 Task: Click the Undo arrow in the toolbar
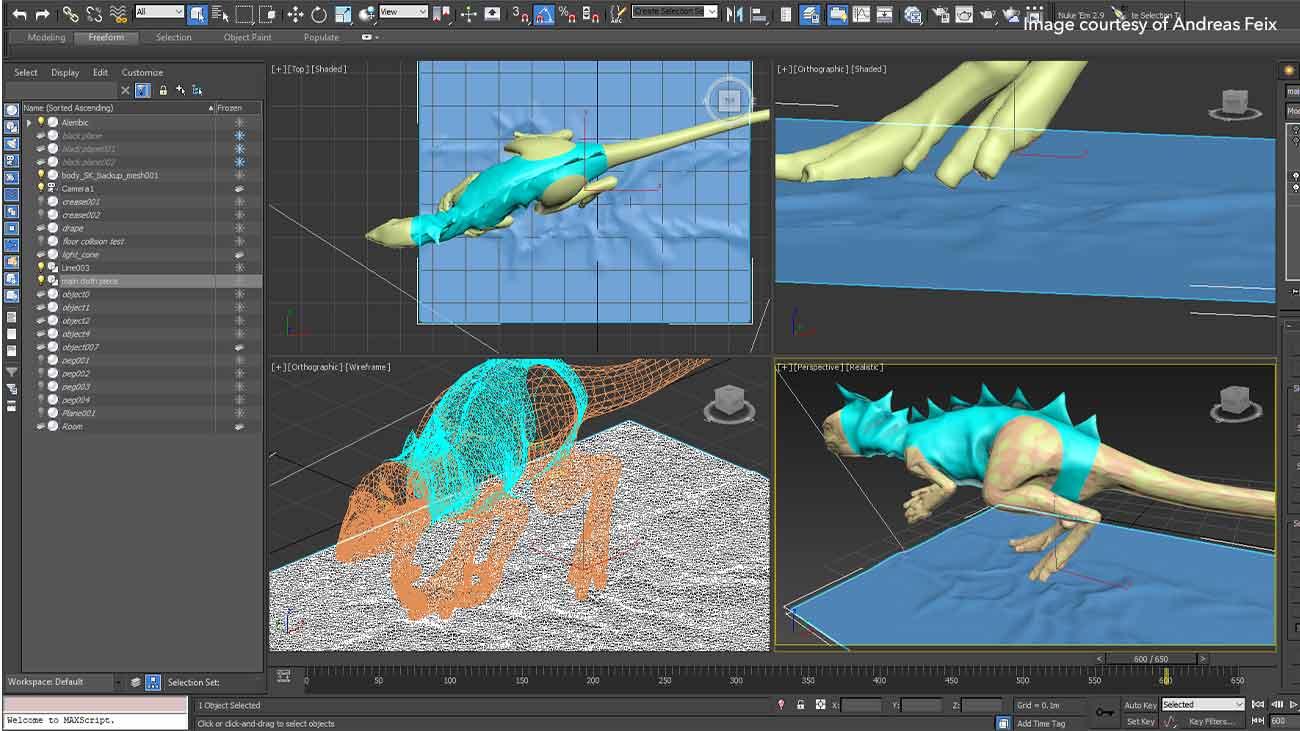click(x=19, y=14)
